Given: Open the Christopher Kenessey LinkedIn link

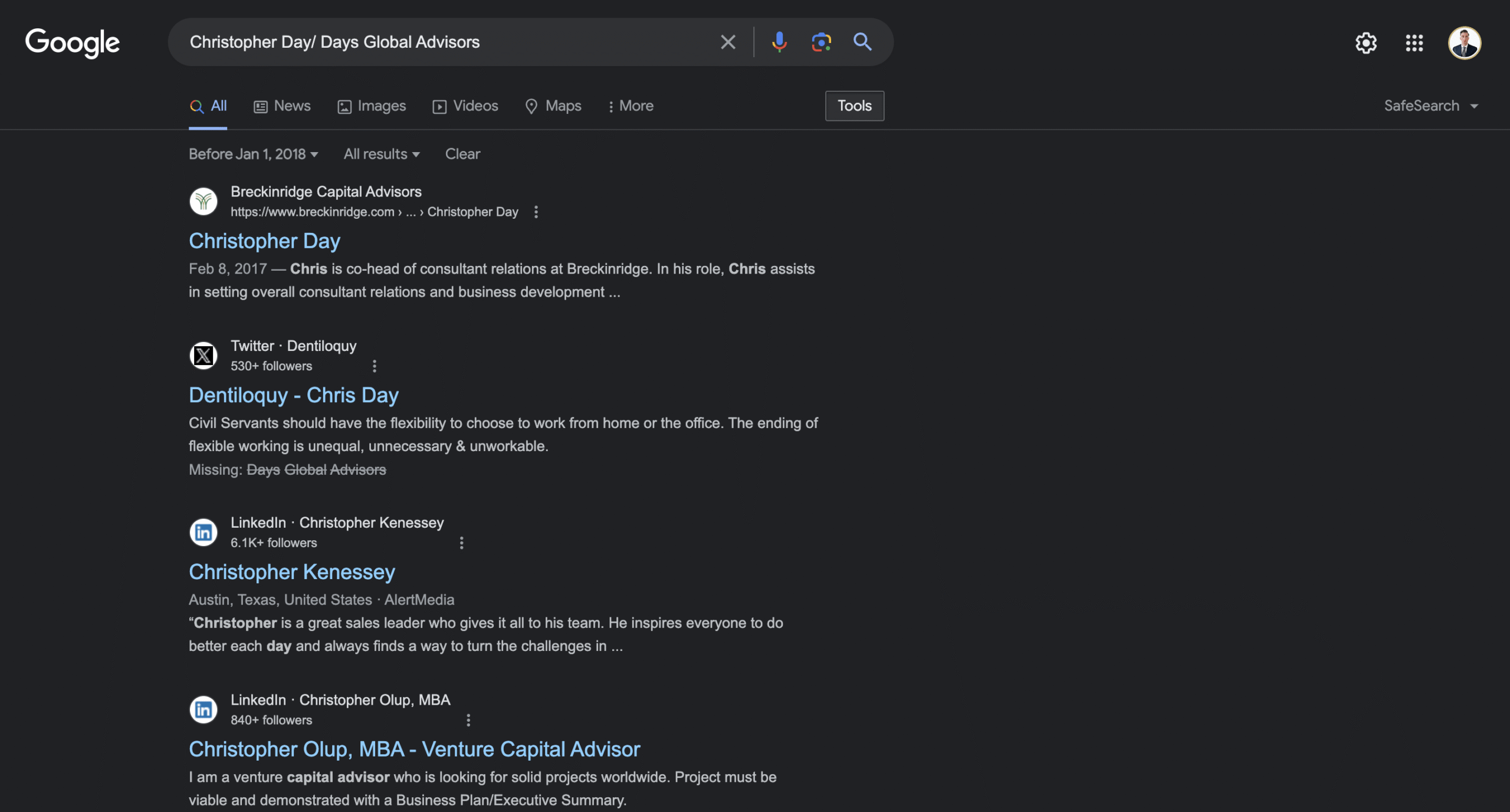Looking at the screenshot, I should coord(292,572).
